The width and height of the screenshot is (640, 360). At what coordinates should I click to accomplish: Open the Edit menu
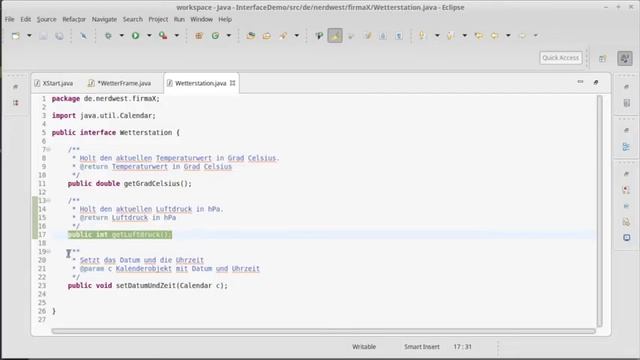point(26,19)
